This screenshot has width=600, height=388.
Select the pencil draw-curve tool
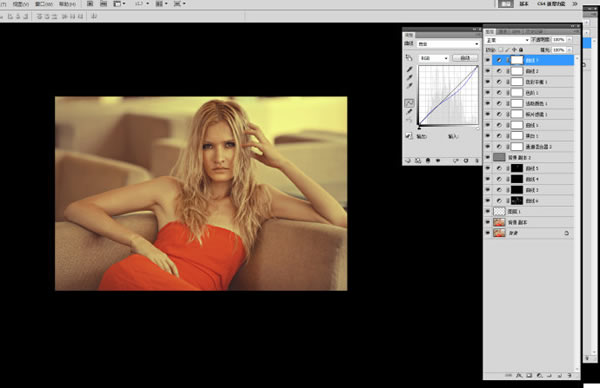click(409, 112)
